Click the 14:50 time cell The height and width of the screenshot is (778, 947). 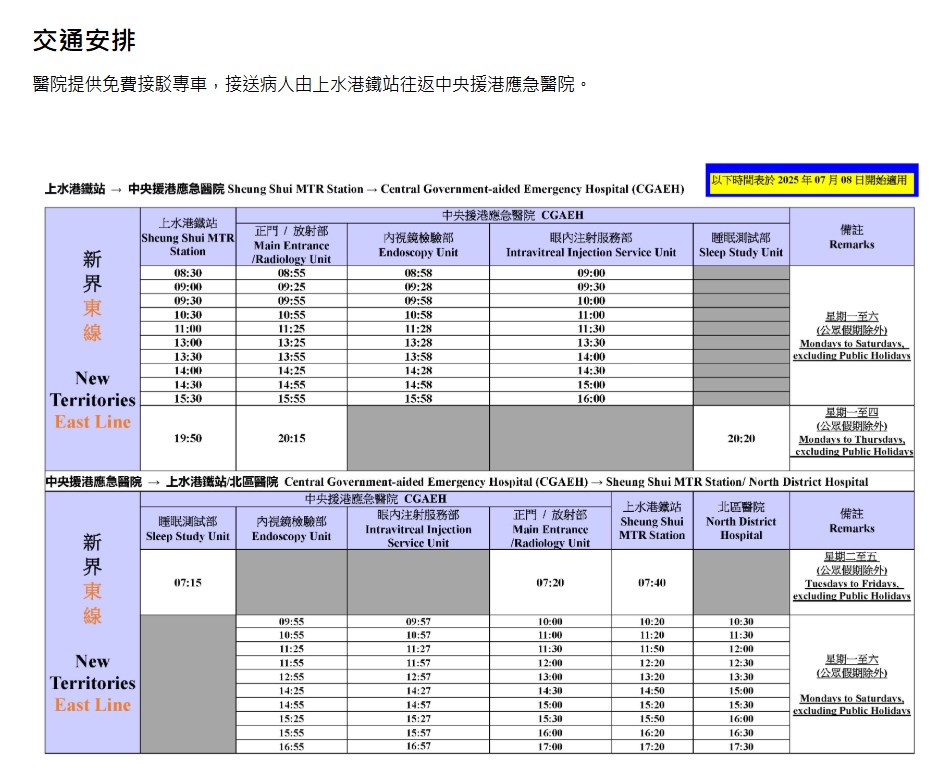tap(652, 690)
